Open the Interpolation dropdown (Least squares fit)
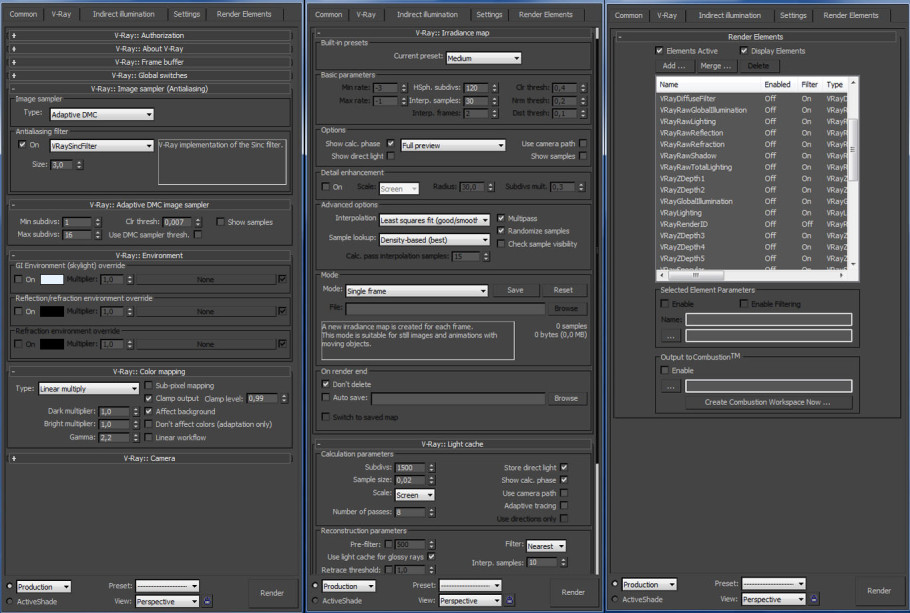Screen dimensions: 910x613 coord(435,220)
